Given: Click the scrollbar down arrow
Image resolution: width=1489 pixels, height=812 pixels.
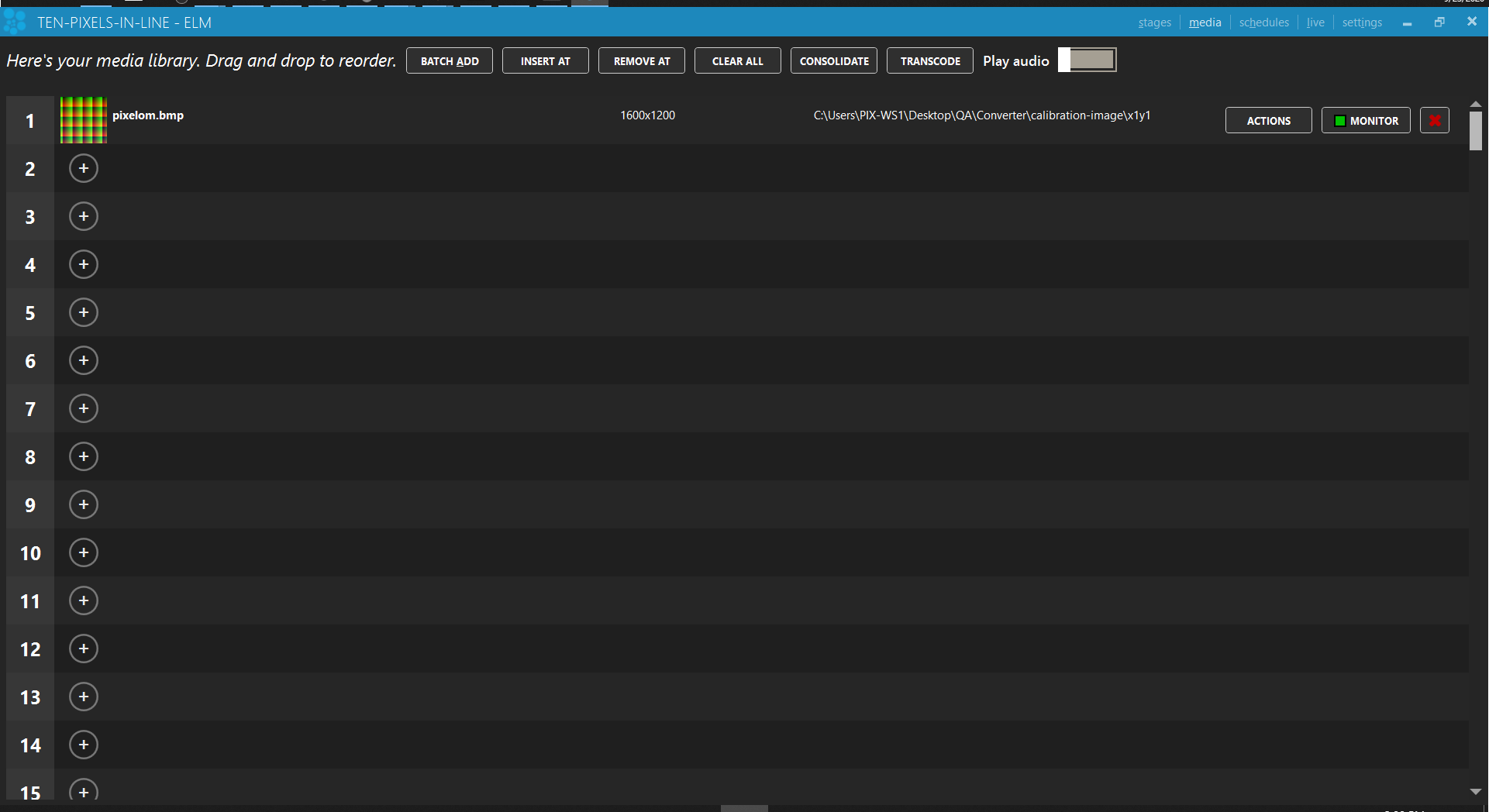Looking at the screenshot, I should 1476,792.
